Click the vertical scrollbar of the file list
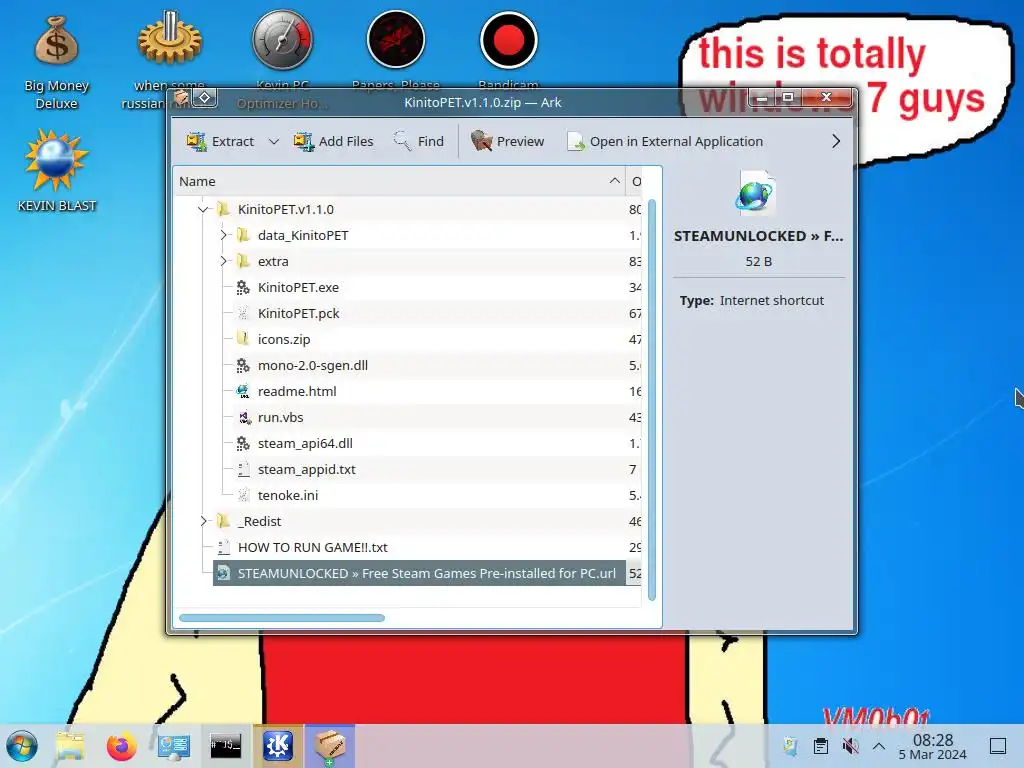Viewport: 1024px width, 768px height. point(652,400)
